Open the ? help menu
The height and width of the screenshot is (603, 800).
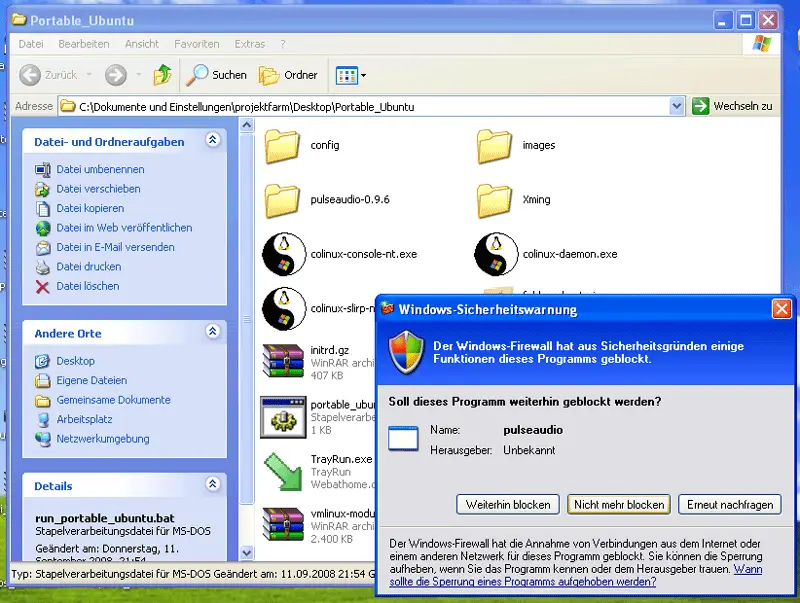click(283, 44)
